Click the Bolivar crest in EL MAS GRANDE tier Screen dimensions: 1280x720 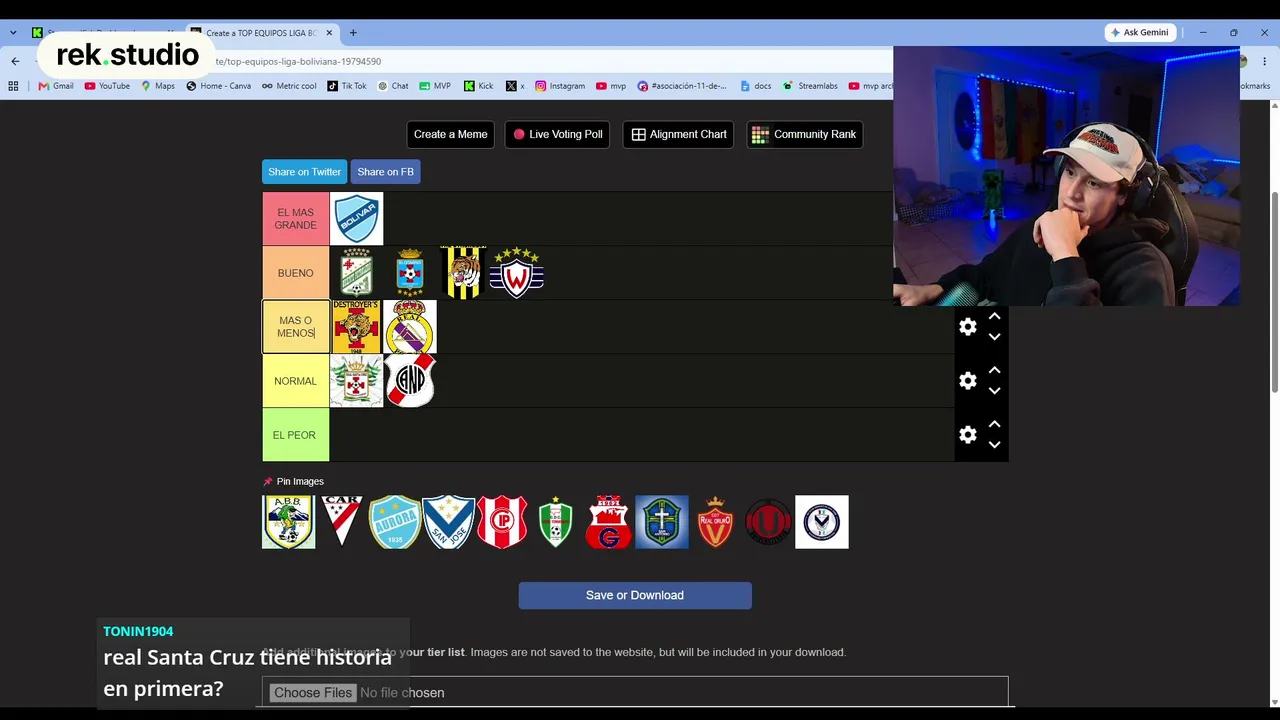[356, 219]
